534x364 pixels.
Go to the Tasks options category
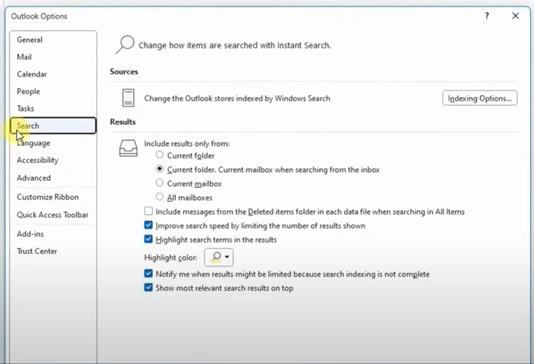(x=26, y=108)
